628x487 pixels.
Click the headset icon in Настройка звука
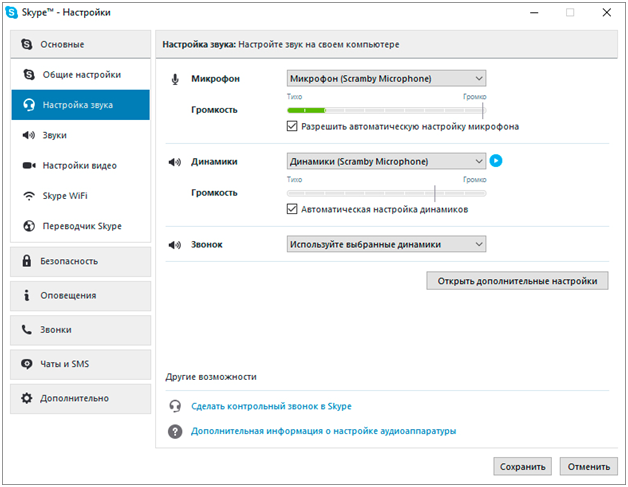[29, 105]
